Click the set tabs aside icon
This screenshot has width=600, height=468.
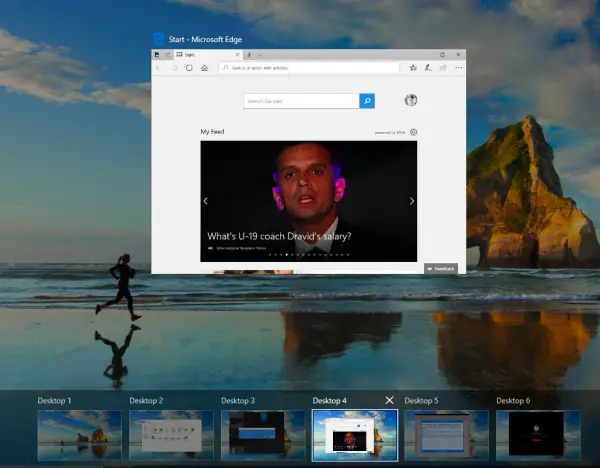pyautogui.click(x=168, y=55)
